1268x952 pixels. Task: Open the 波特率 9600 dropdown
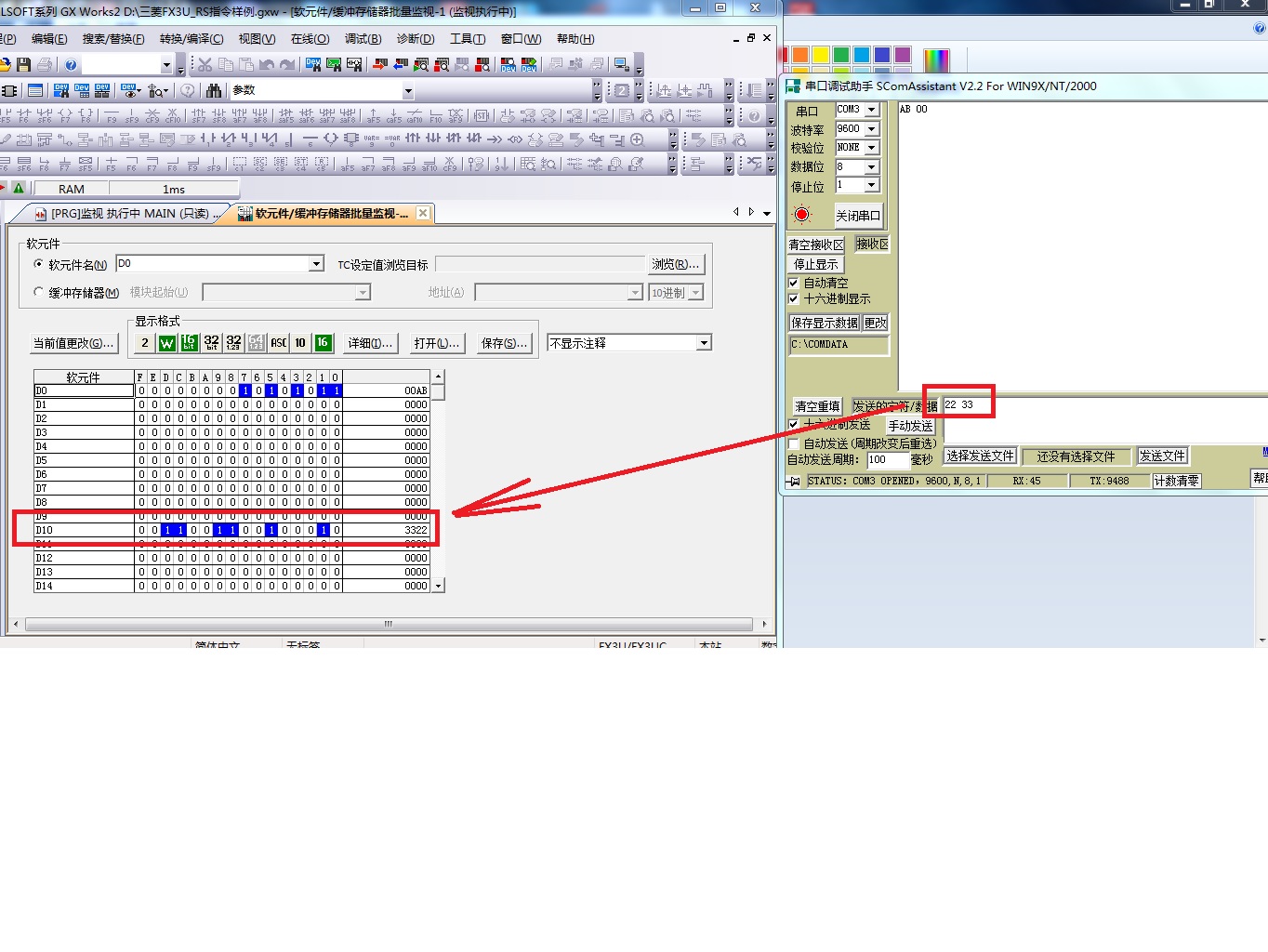pyautogui.click(x=871, y=129)
